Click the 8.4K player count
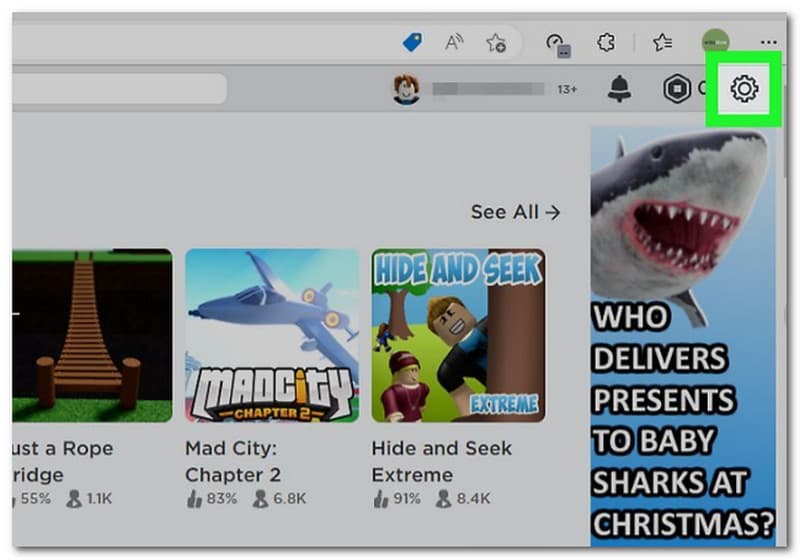Viewport: 800px width, 560px height. coord(463,498)
